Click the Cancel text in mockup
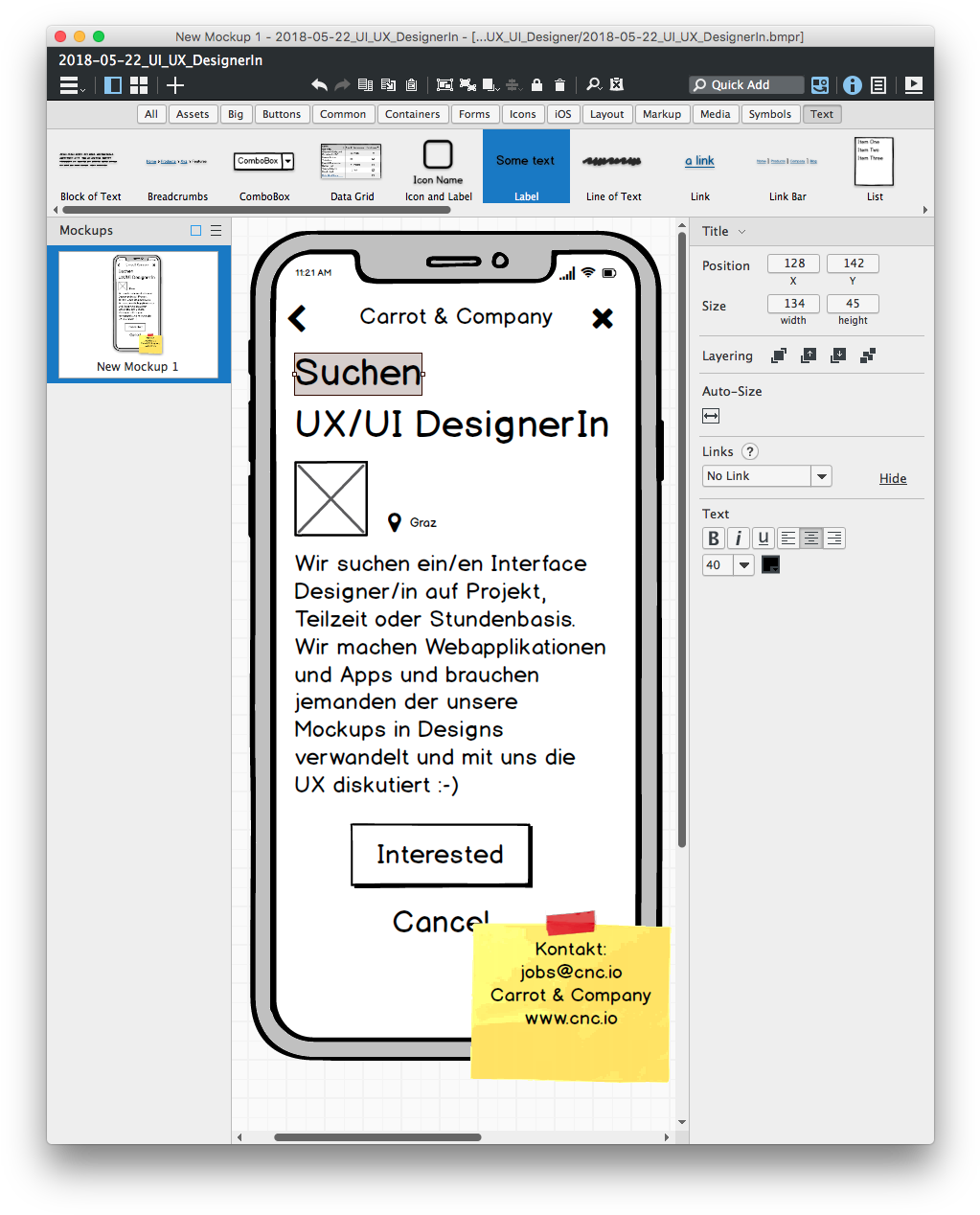Screen dimensions: 980x1215 pyautogui.click(x=441, y=922)
